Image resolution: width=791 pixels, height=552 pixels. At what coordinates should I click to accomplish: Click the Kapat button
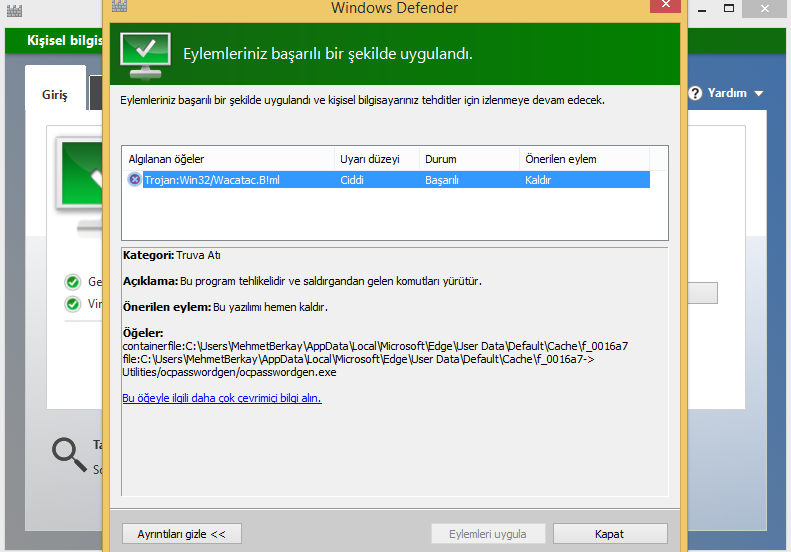pos(610,534)
